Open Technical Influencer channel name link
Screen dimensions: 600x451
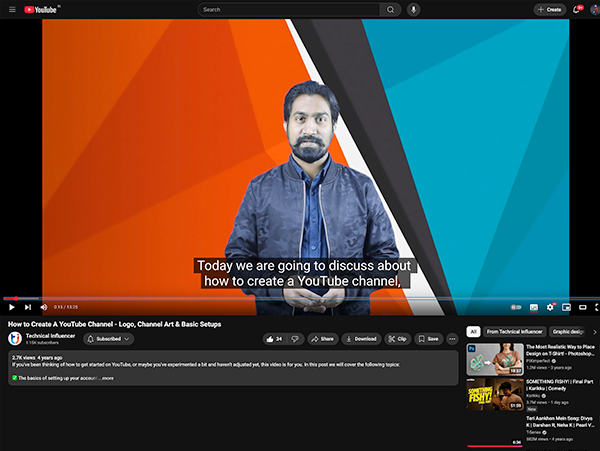pyautogui.click(x=50, y=335)
